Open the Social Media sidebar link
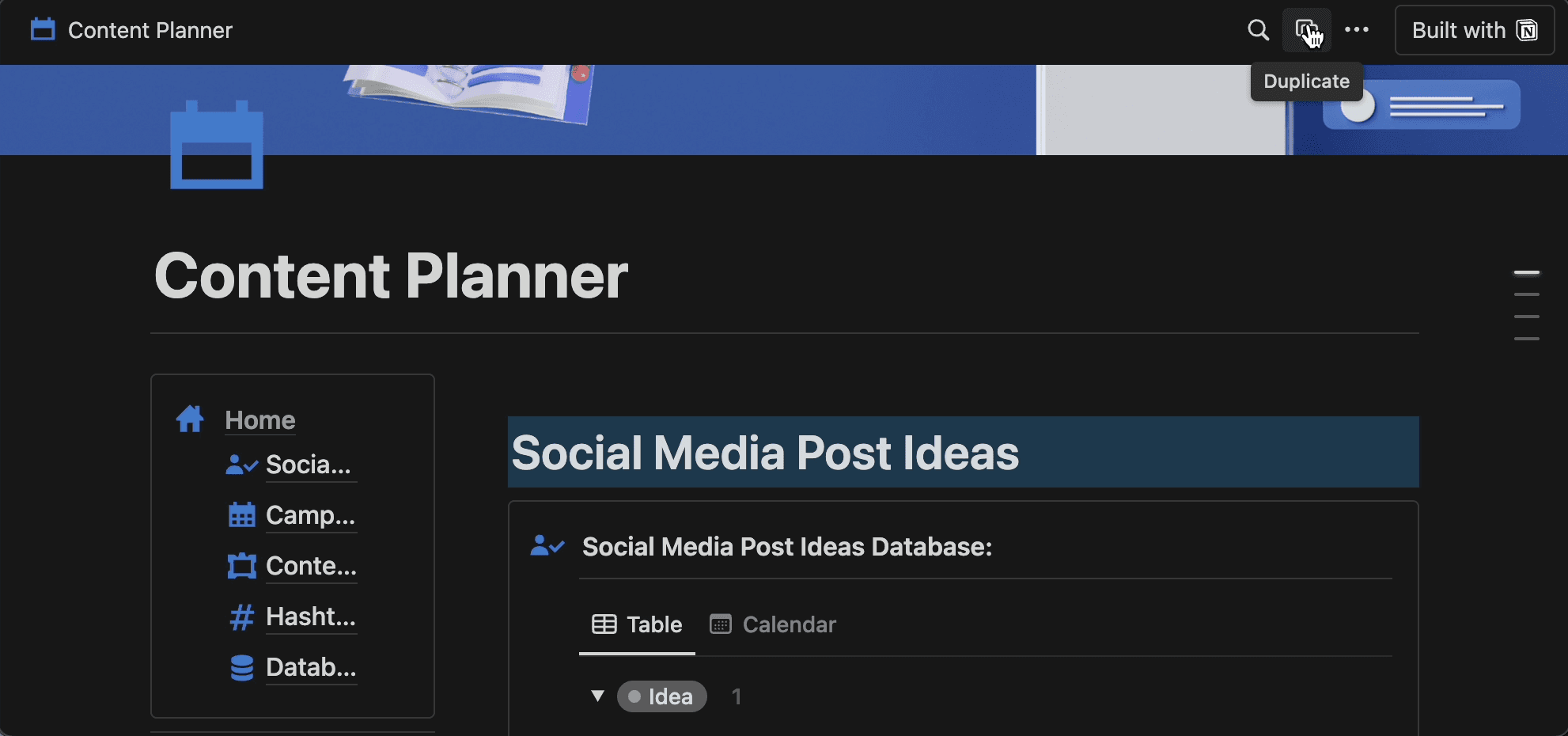This screenshot has height=736, width=1568. (x=309, y=465)
